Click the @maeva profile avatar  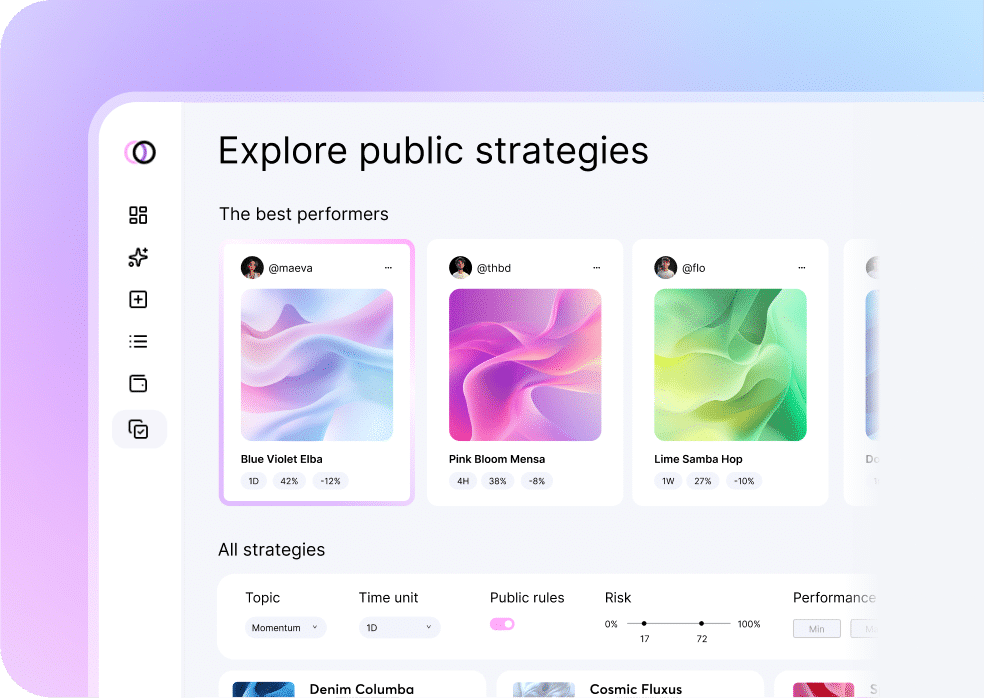tap(252, 268)
